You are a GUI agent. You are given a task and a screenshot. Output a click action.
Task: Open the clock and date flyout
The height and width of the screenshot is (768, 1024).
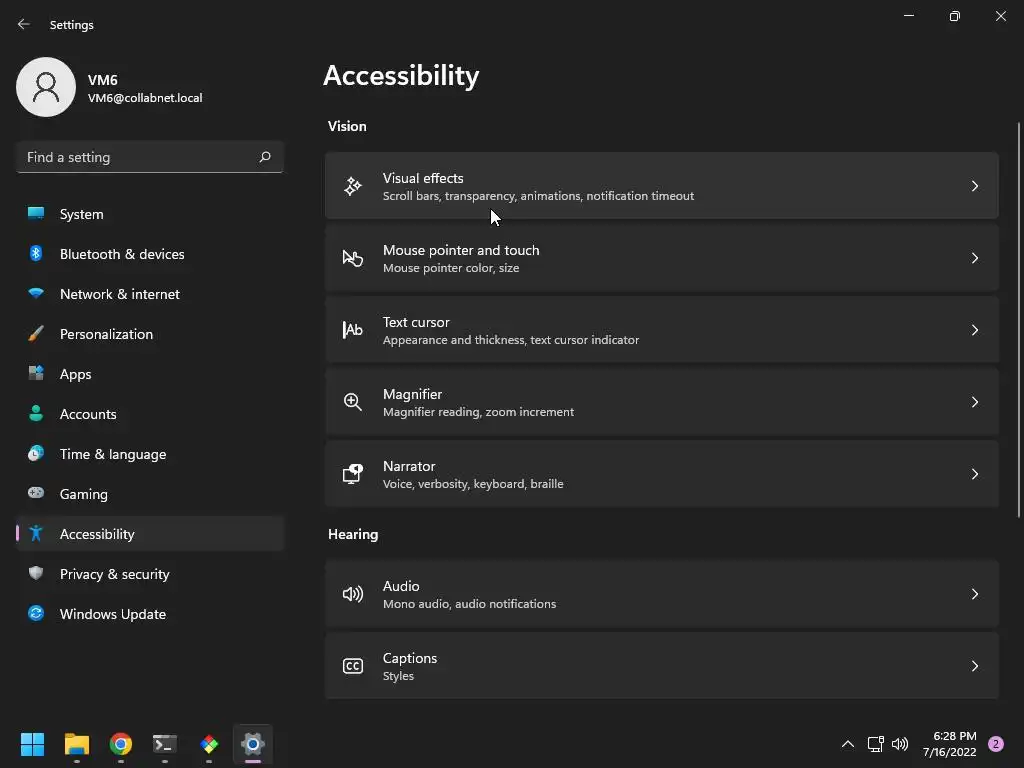(949, 744)
